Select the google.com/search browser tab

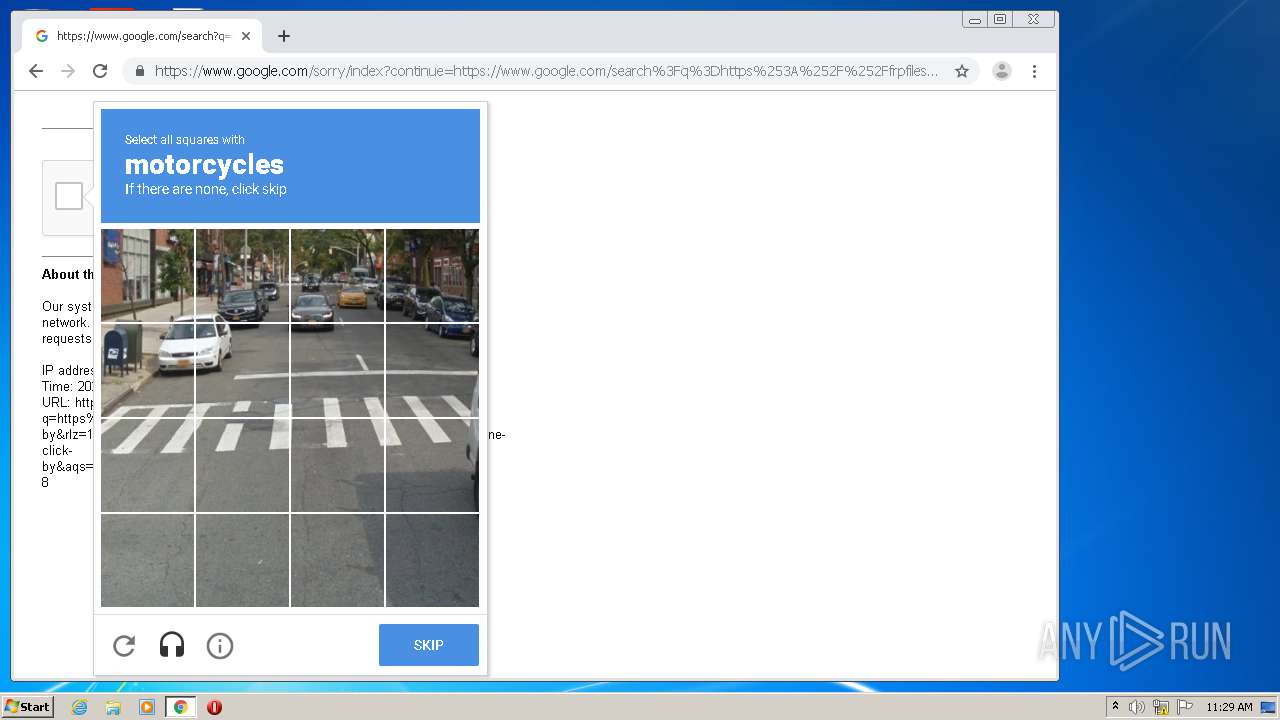pos(143,36)
